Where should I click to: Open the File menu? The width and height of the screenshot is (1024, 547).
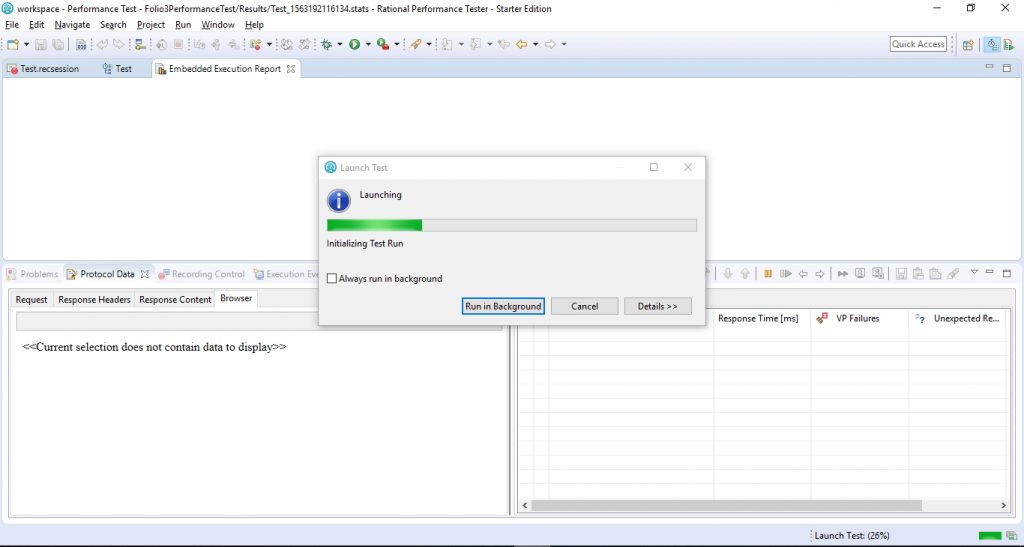click(12, 25)
